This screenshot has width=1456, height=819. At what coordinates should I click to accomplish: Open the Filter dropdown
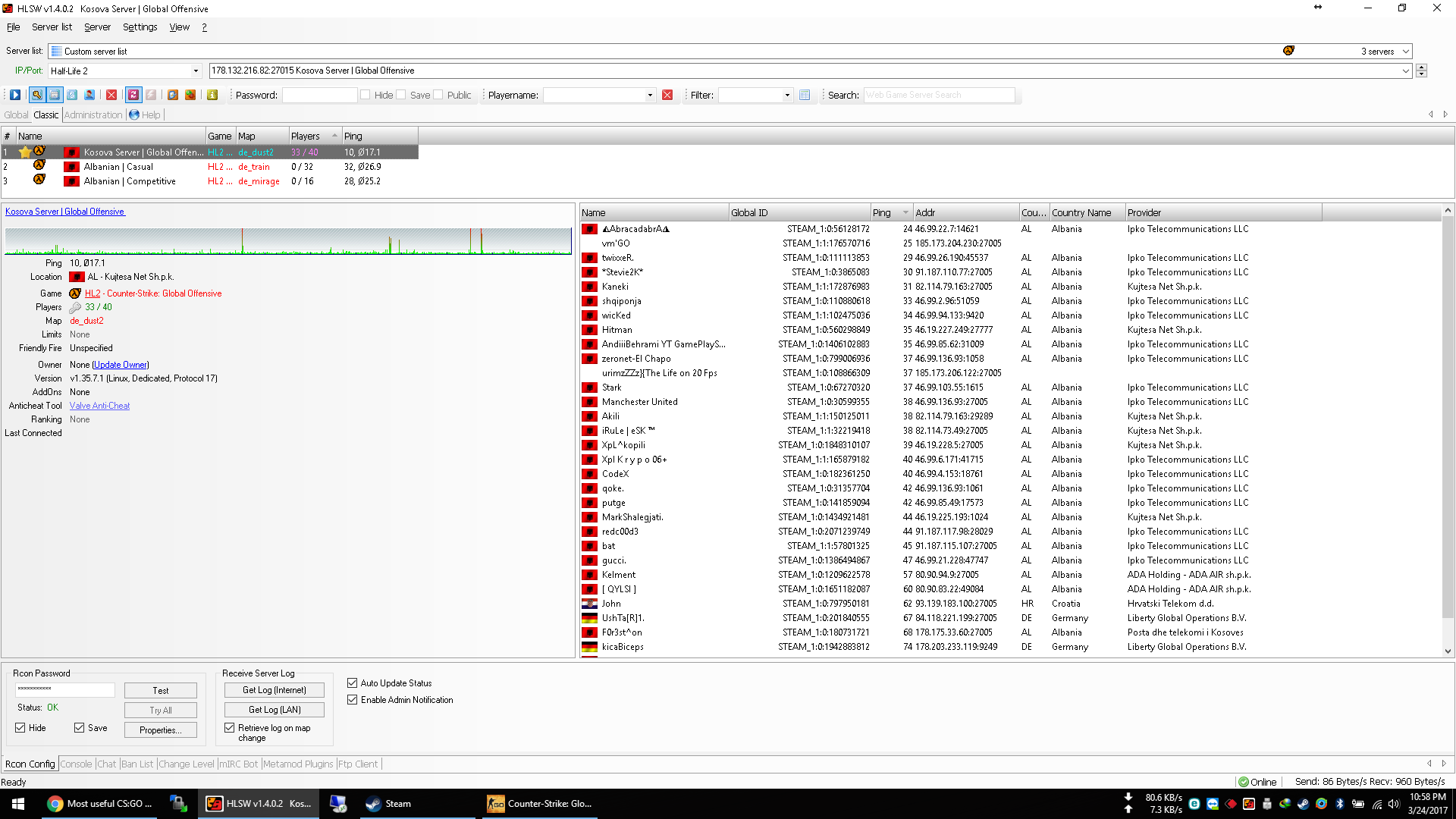point(787,95)
